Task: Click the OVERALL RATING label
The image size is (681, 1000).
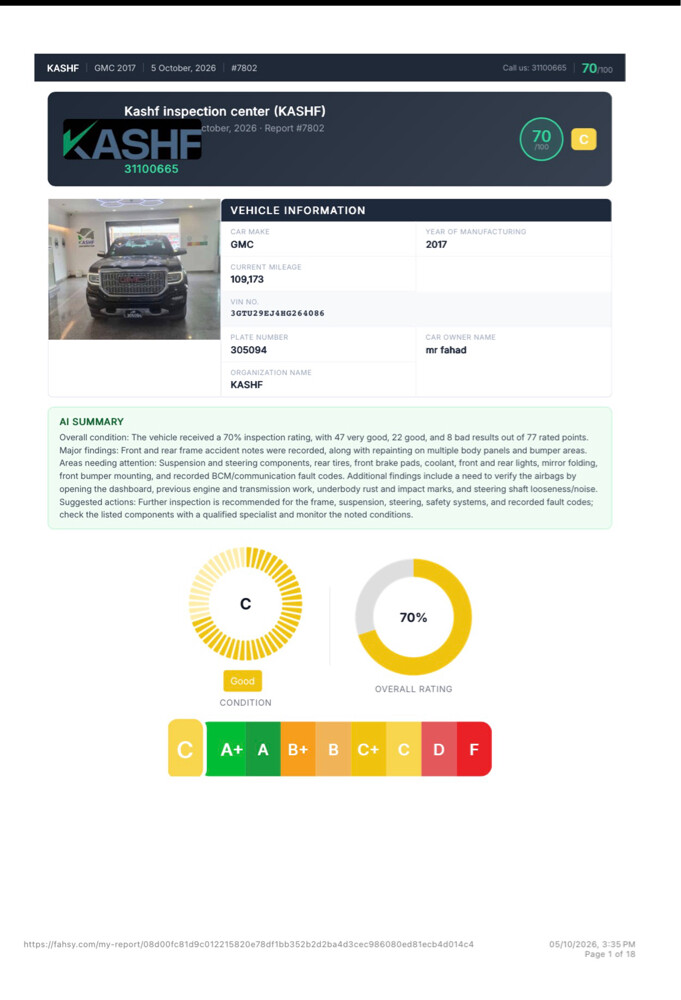Action: coord(413,689)
